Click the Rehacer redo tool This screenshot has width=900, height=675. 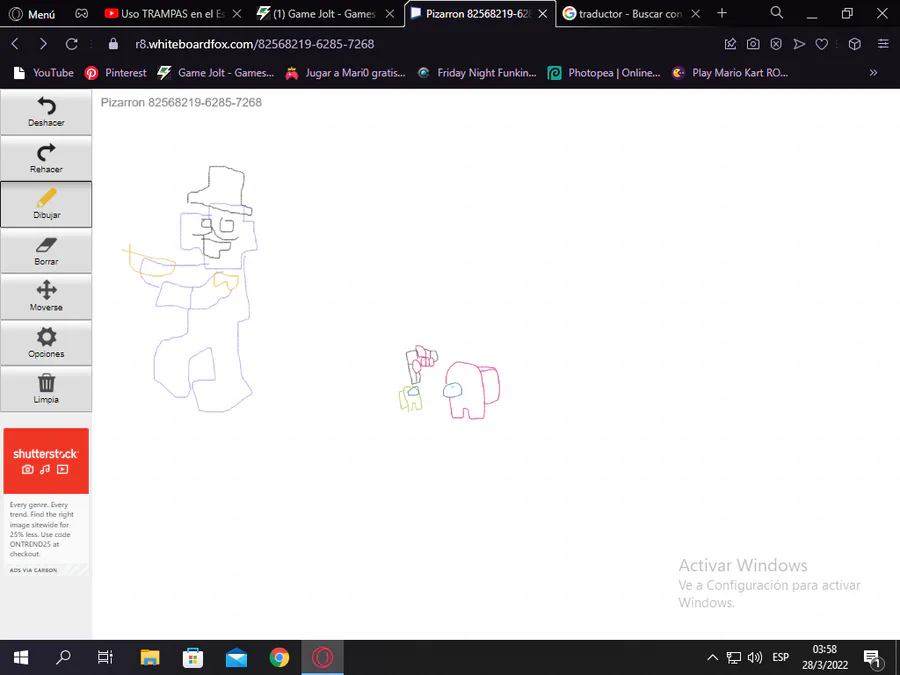(46, 158)
